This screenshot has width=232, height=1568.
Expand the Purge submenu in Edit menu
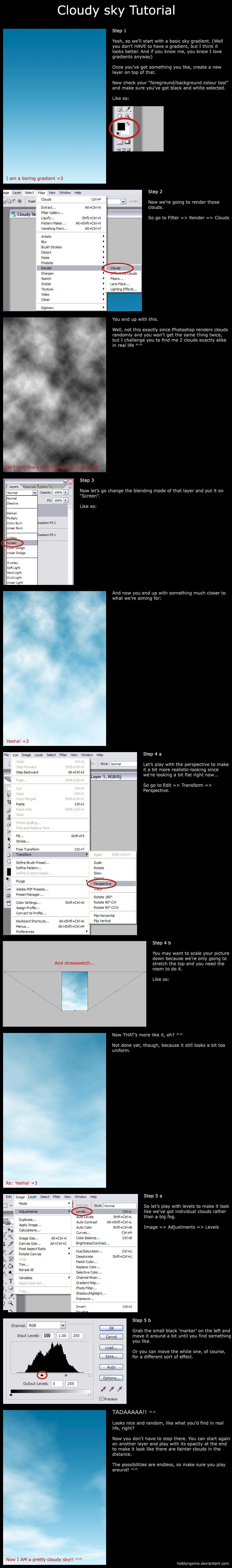tap(51, 882)
